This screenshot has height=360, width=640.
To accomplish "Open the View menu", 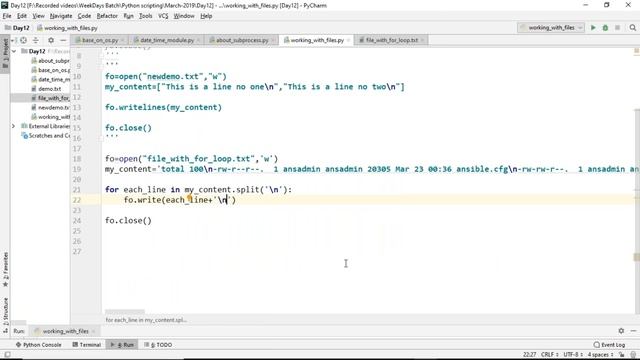I will coord(38,16).
